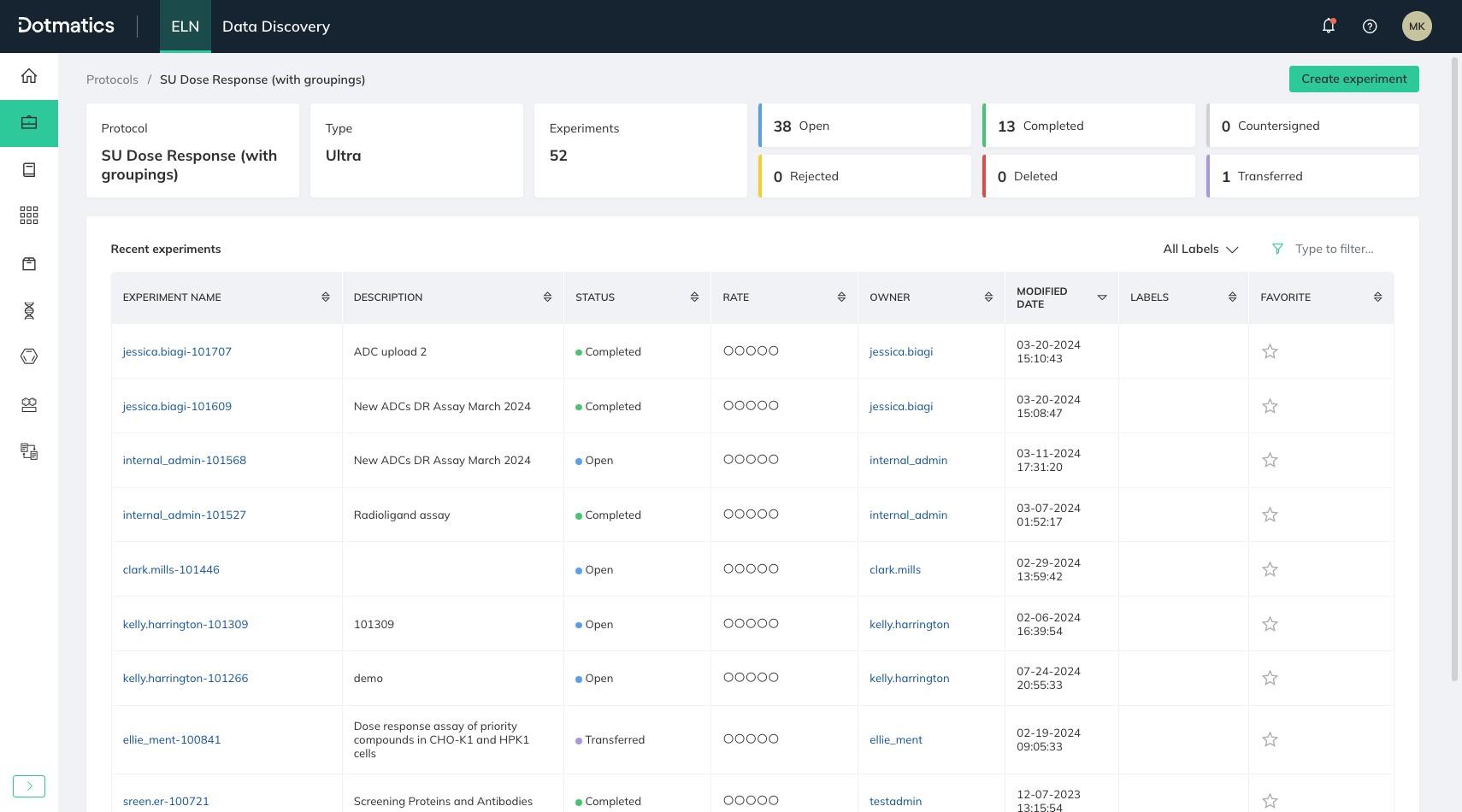Click the filter funnel icon
The height and width of the screenshot is (812, 1462).
click(x=1277, y=249)
